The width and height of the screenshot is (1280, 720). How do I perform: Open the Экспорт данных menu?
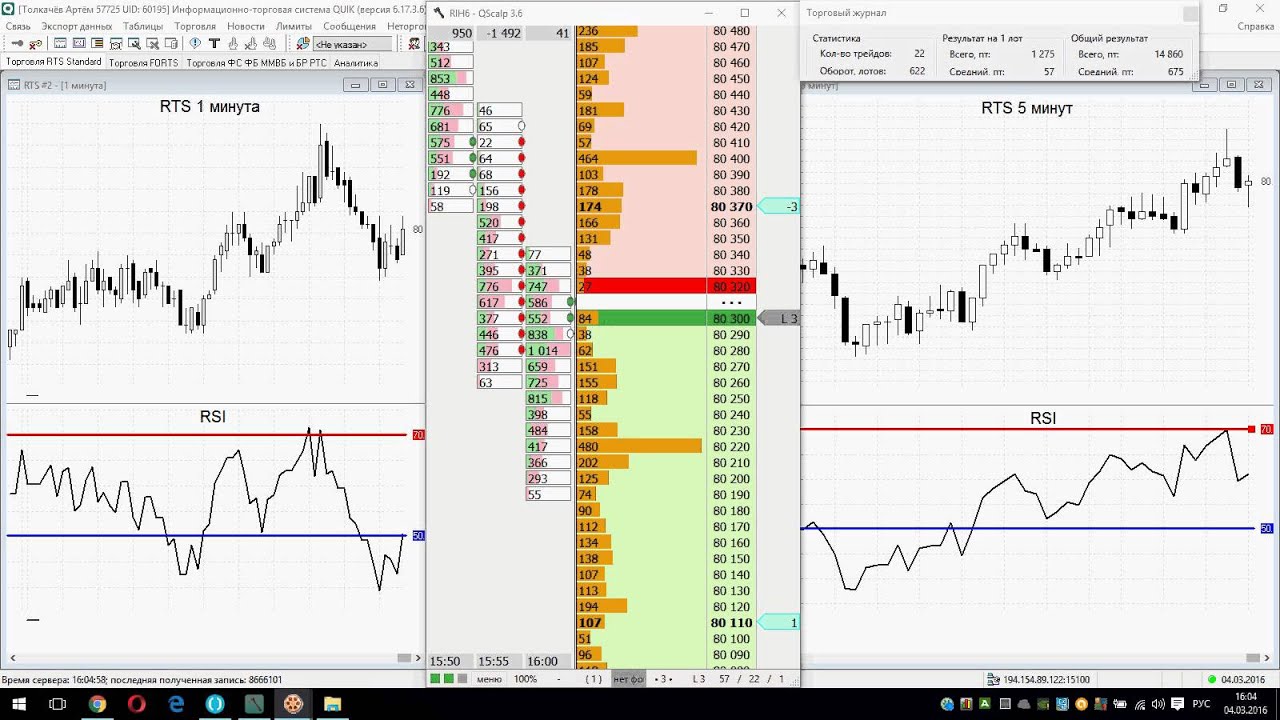[x=77, y=26]
